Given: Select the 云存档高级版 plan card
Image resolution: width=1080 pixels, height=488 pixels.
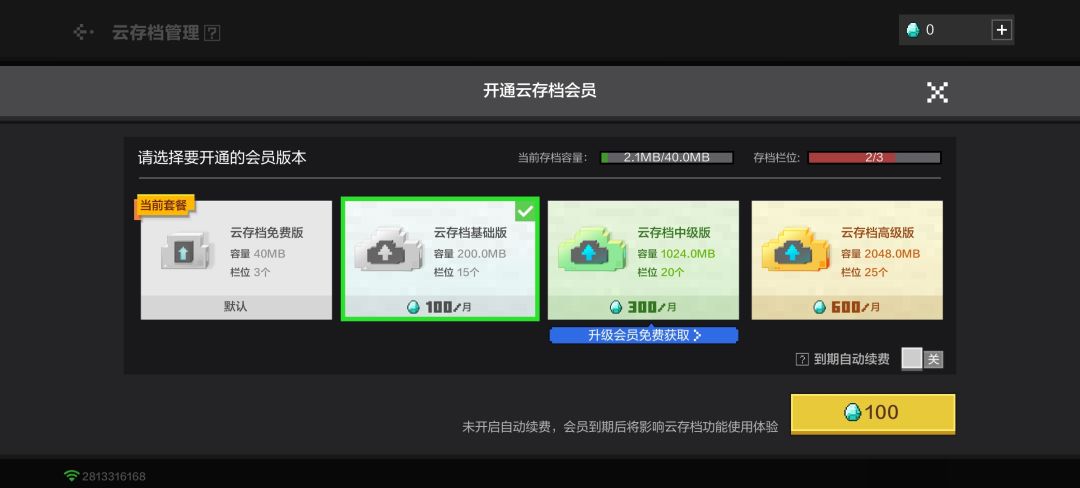Looking at the screenshot, I should 847,260.
